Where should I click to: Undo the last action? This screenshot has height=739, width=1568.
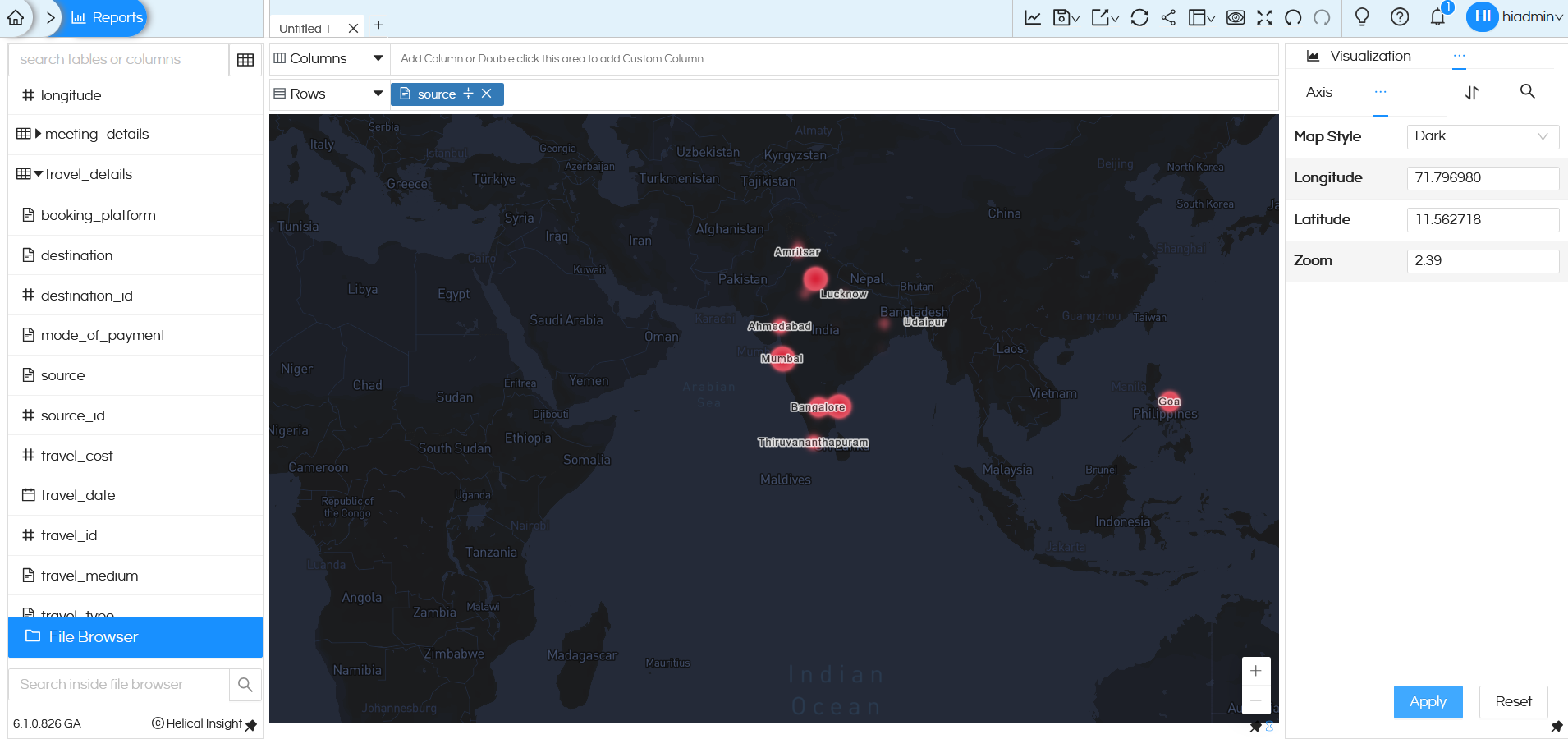click(1291, 17)
